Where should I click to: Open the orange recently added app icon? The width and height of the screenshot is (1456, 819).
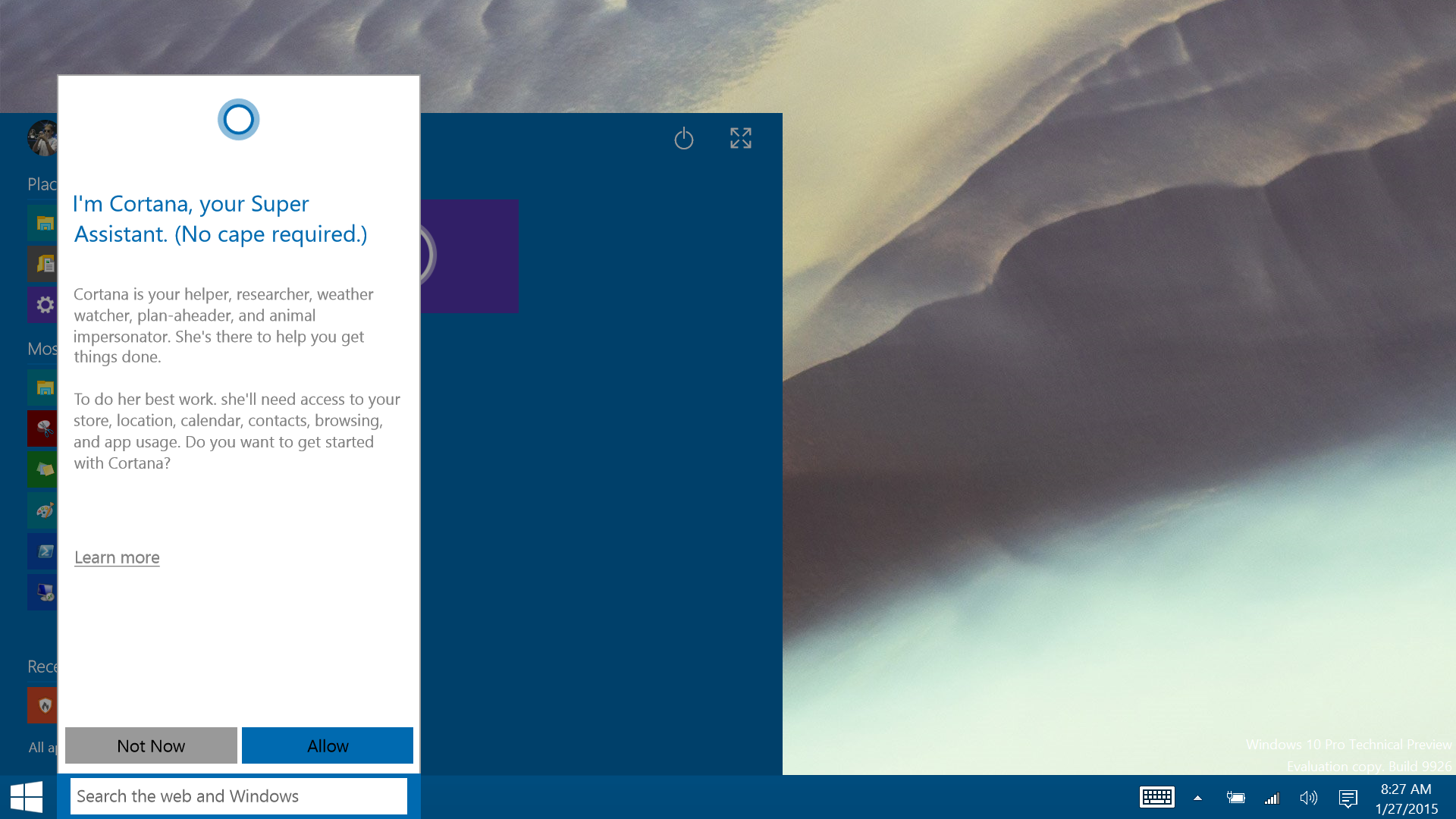42,705
